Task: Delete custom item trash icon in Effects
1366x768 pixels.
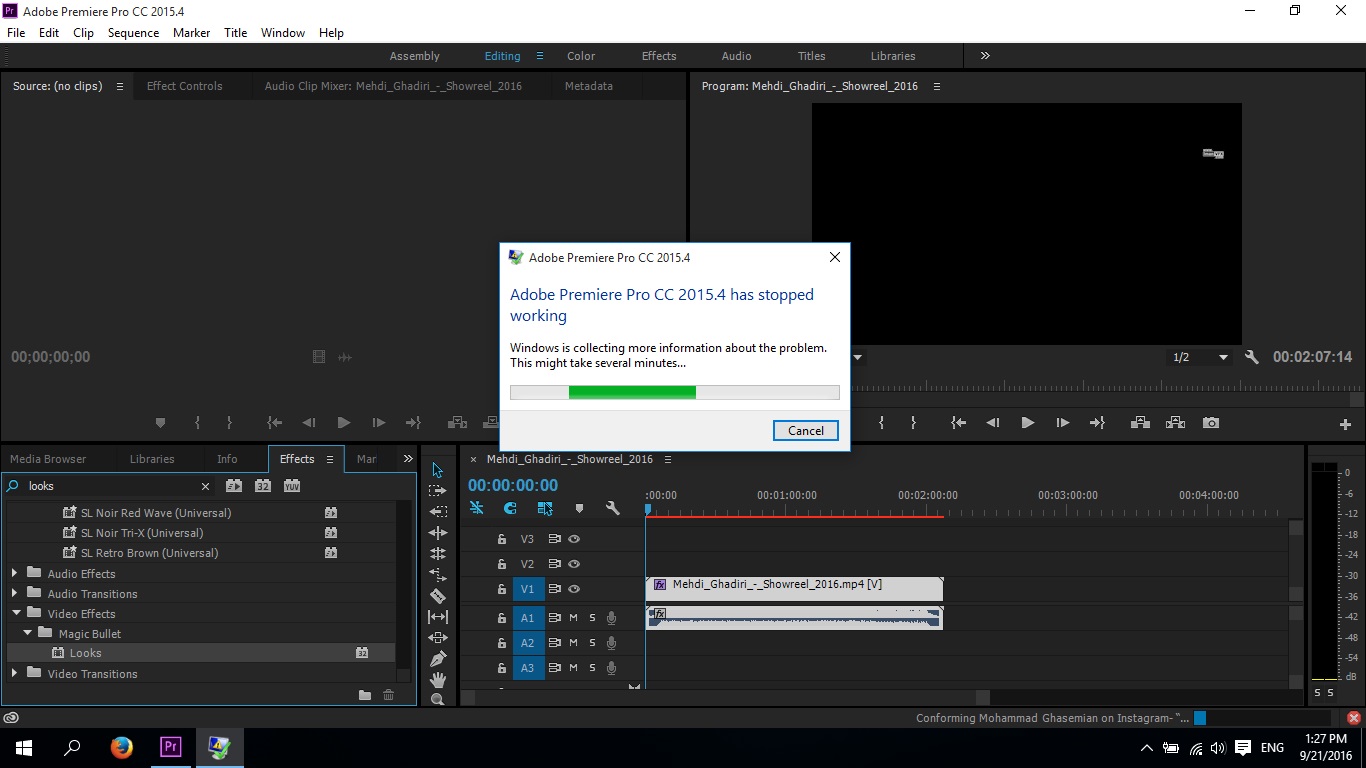Action: pos(389,695)
